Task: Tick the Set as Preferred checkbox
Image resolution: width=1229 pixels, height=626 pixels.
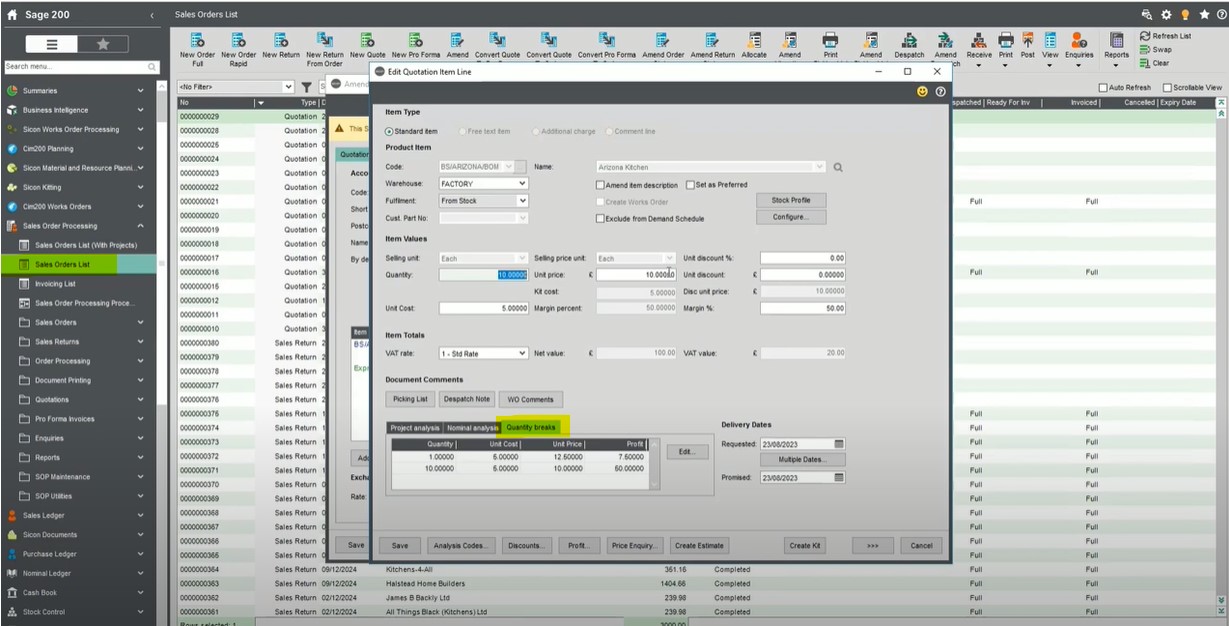Action: click(x=690, y=185)
